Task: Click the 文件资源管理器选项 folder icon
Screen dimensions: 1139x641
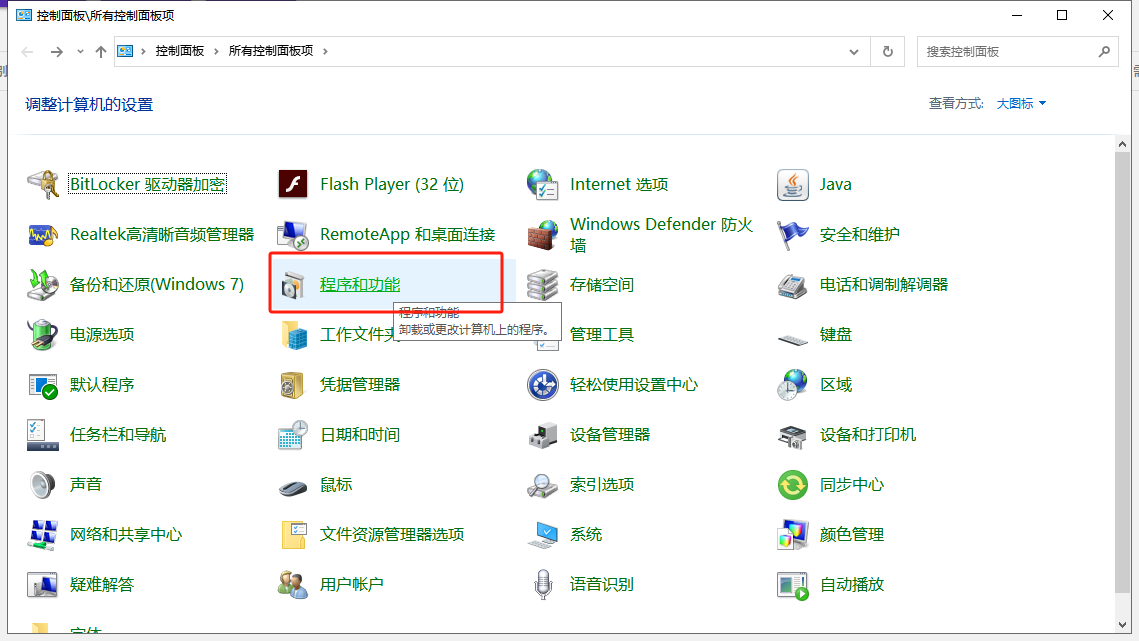Action: pyautogui.click(x=293, y=535)
